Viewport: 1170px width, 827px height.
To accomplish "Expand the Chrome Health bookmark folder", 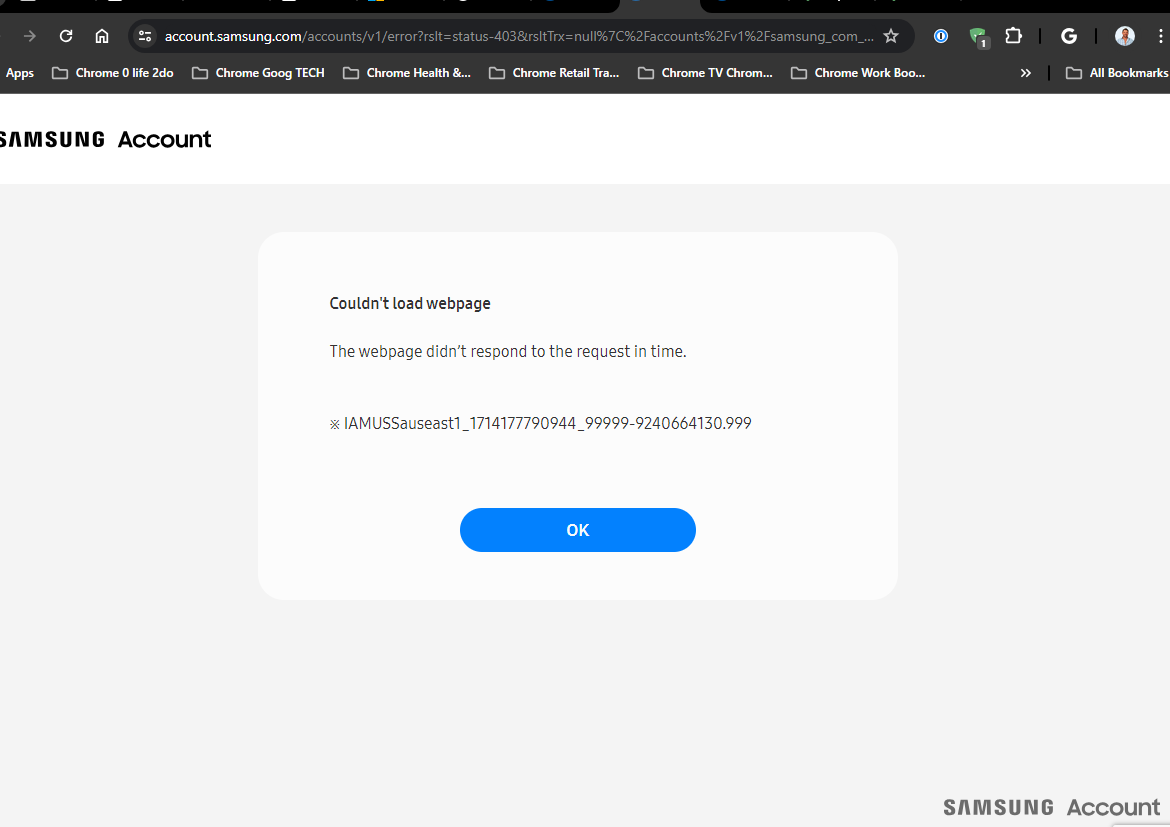I will tap(407, 73).
